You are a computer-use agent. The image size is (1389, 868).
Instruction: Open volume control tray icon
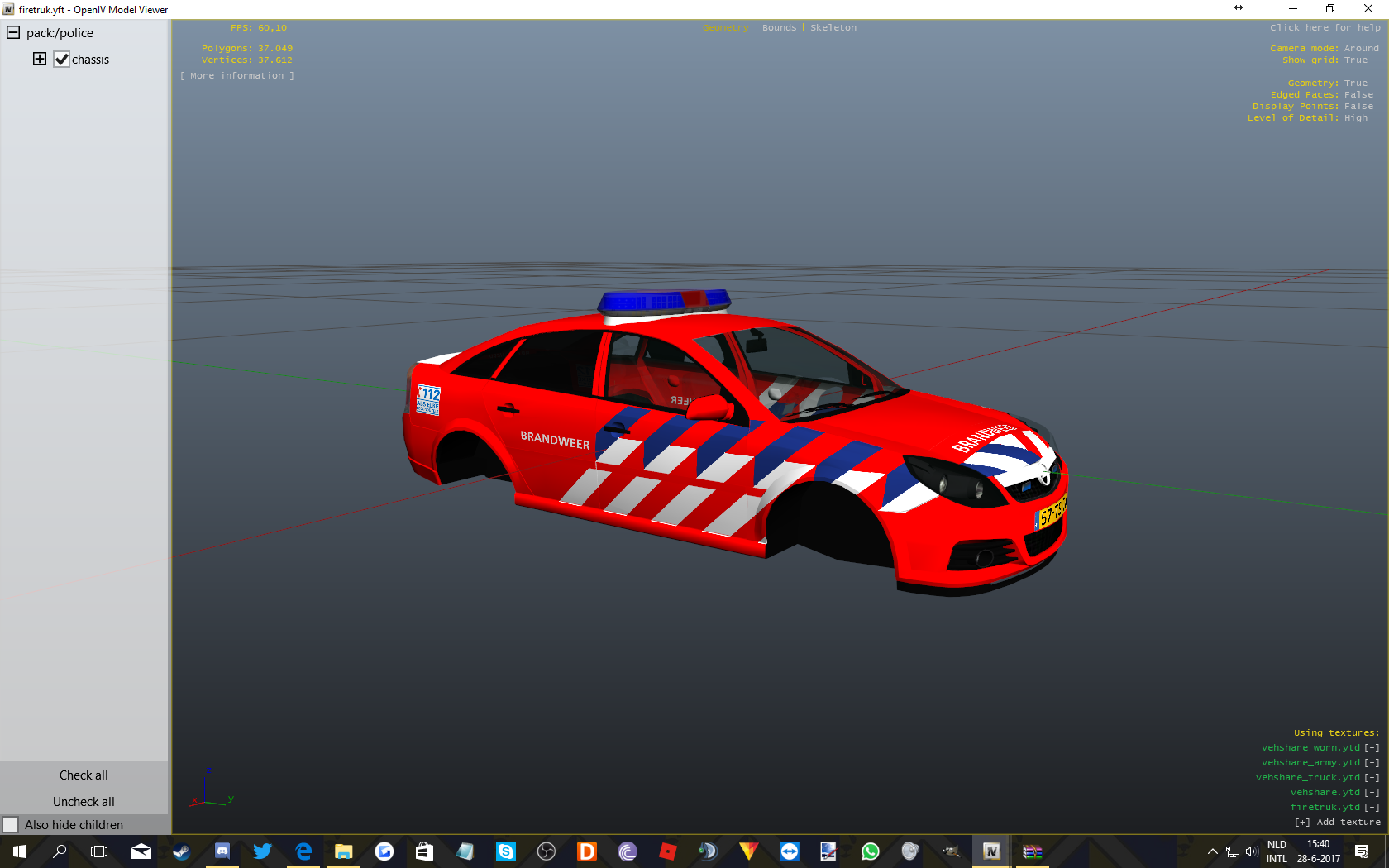[x=1251, y=851]
